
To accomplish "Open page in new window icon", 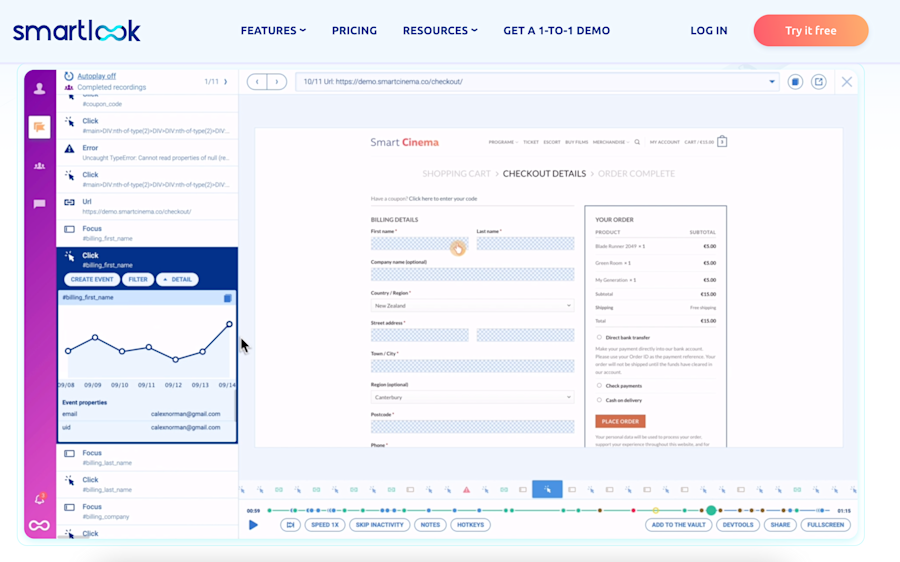I will click(x=818, y=82).
